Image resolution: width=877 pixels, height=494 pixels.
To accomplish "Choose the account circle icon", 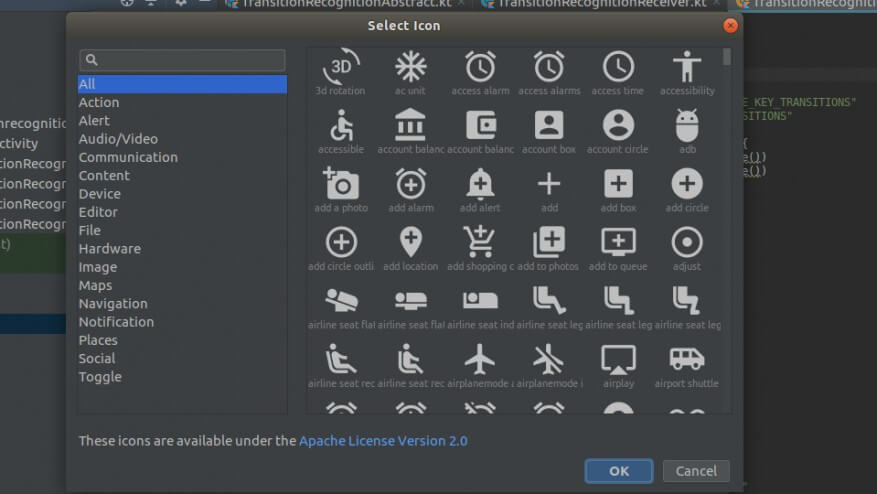I will click(x=618, y=125).
